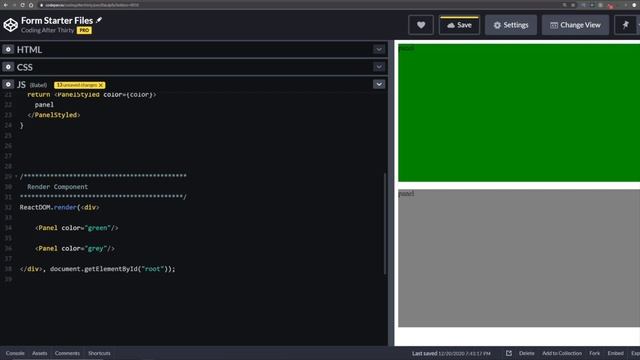
Task: Go back with browser back arrow
Action: pyautogui.click(x=6, y=5)
